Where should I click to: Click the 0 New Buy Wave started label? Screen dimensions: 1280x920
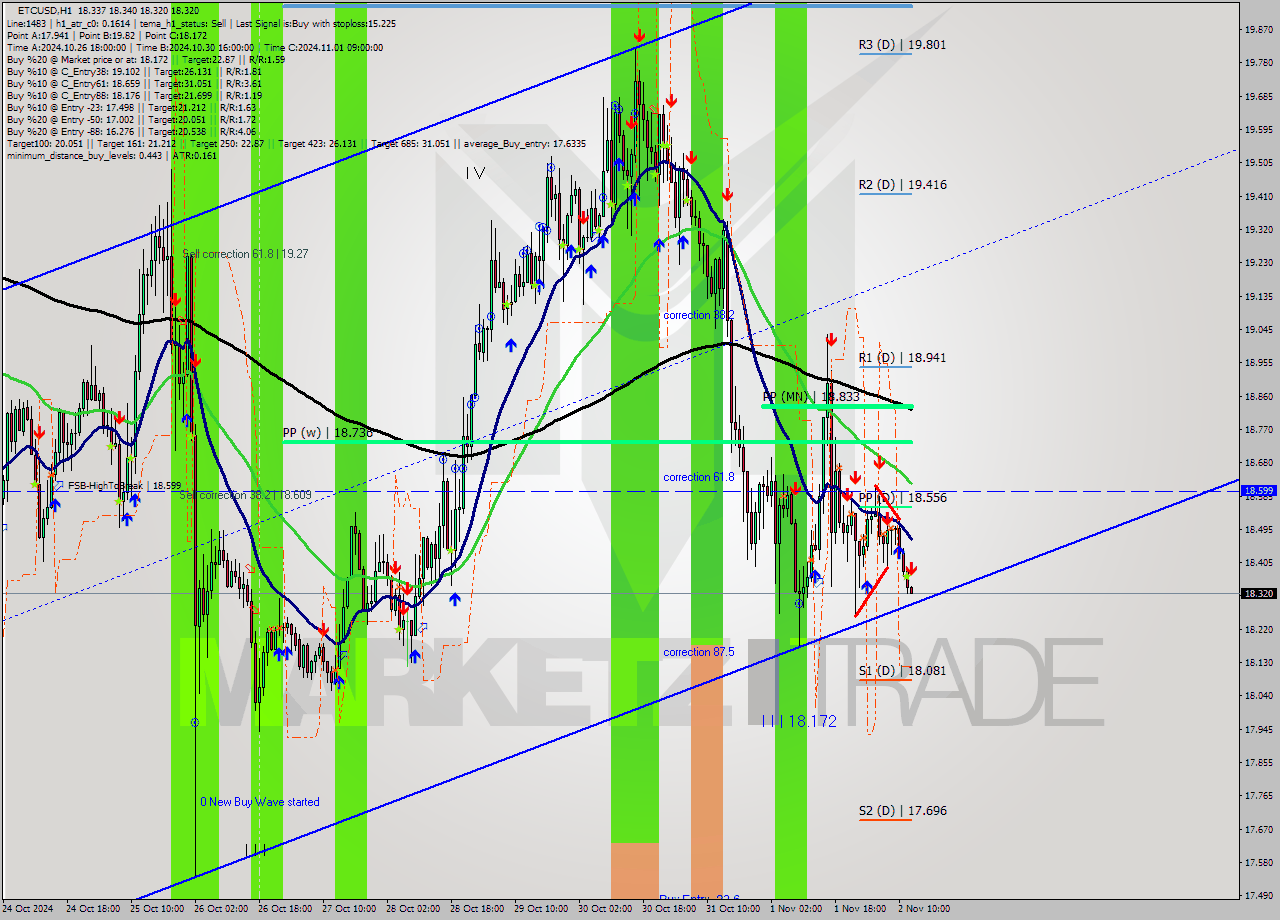point(260,802)
